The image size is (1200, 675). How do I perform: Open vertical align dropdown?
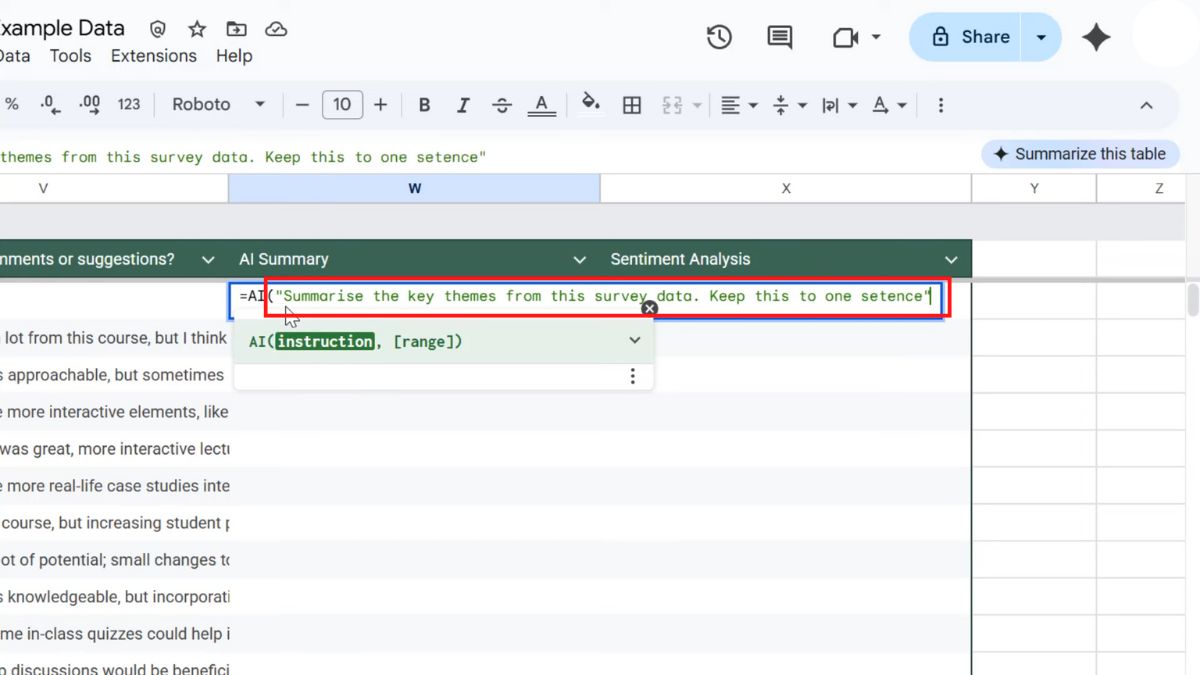(789, 105)
